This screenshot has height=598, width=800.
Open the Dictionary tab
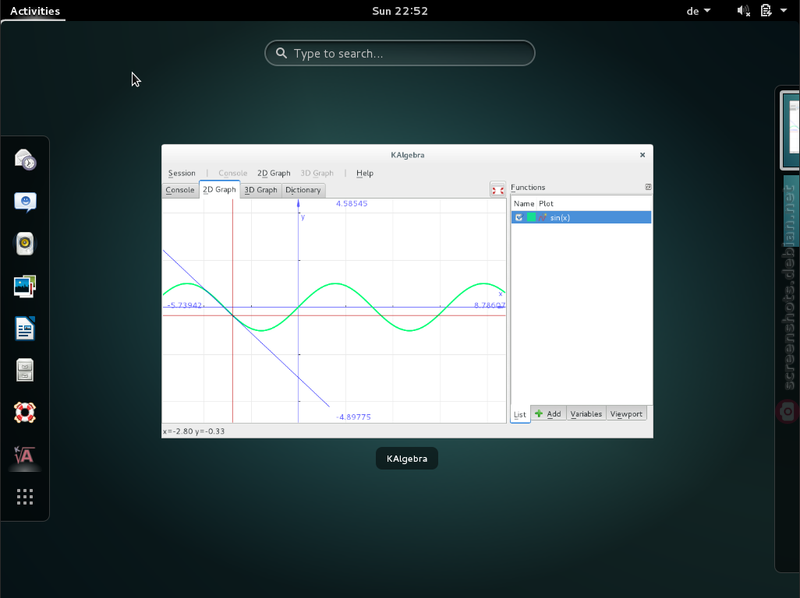point(303,190)
